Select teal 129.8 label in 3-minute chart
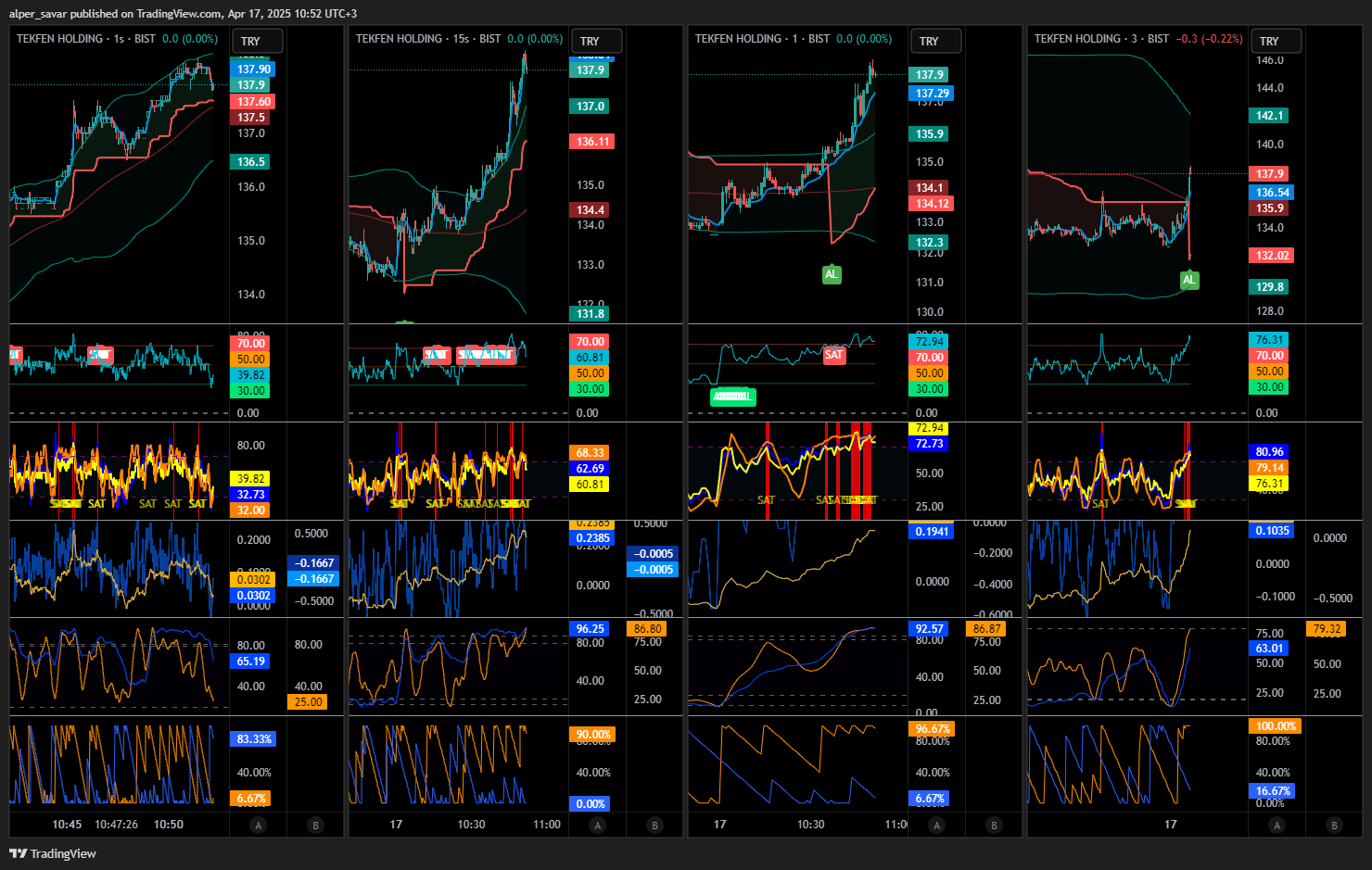Screen dimensions: 1372x870 pos(1269,287)
